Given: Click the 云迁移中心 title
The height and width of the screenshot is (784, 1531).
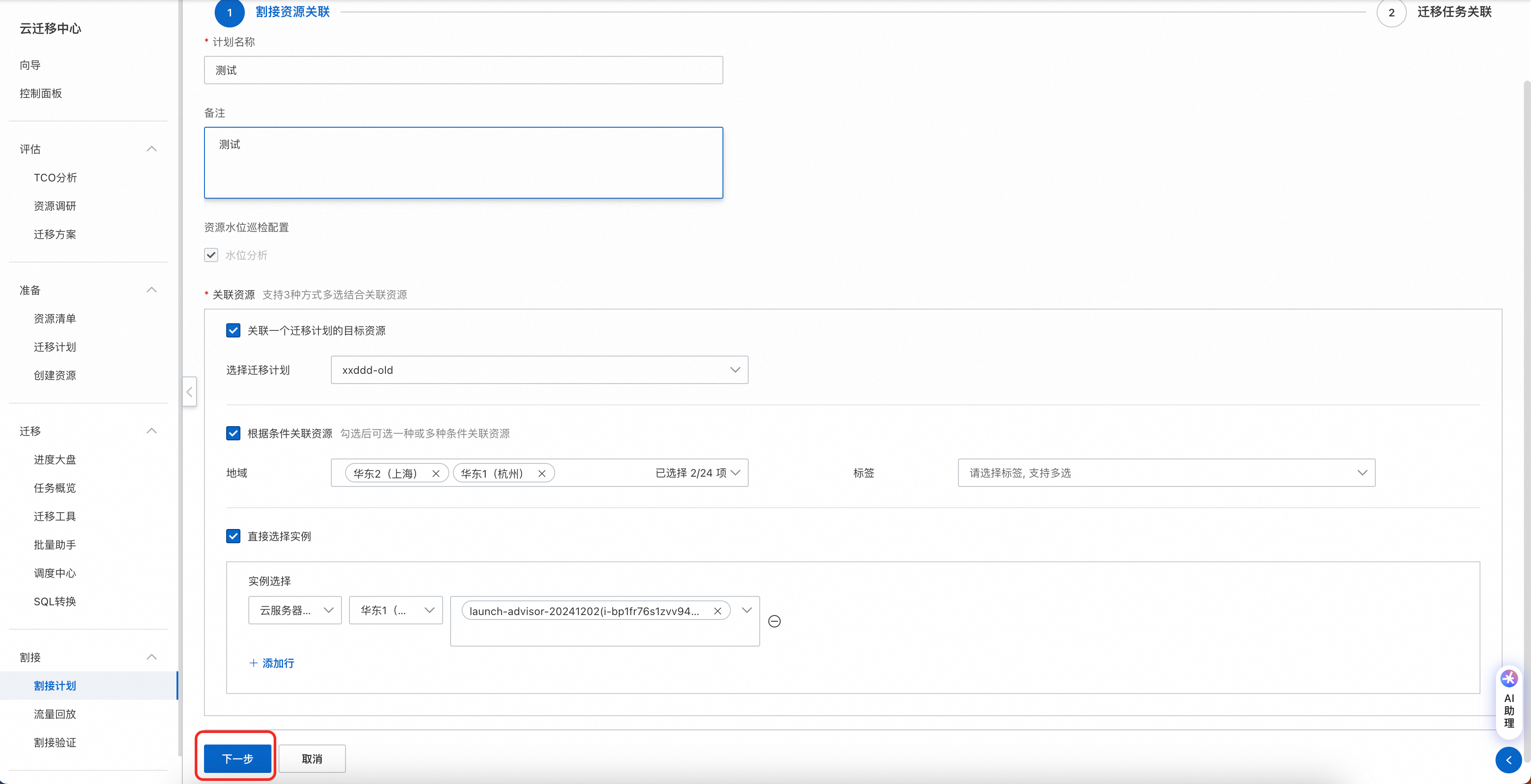Looking at the screenshot, I should [x=51, y=28].
